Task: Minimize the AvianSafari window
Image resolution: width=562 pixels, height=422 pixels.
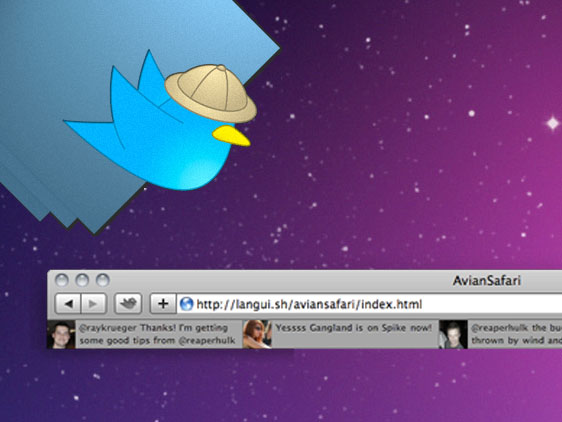Action: coord(82,280)
